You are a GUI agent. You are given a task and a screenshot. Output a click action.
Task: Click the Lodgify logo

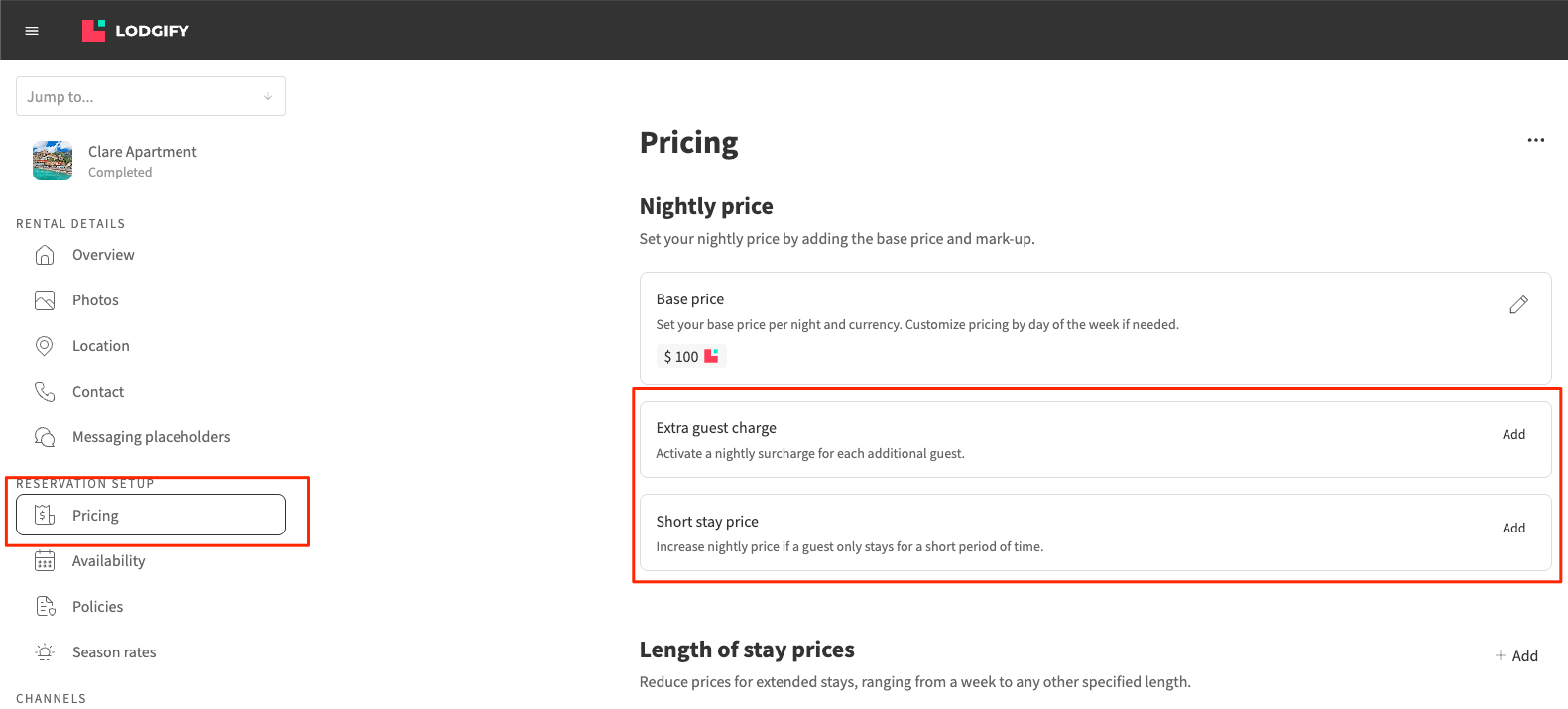coord(136,31)
